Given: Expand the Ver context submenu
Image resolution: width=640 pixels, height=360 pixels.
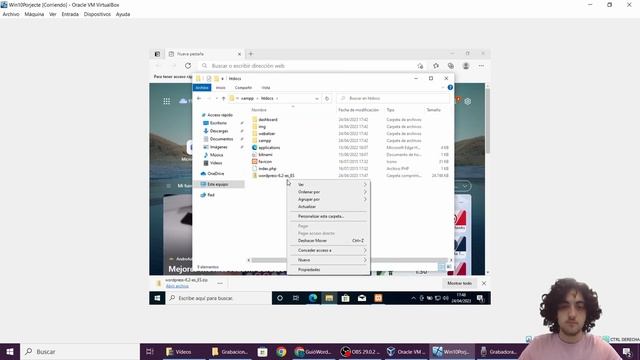Looking at the screenshot, I should 329,184.
